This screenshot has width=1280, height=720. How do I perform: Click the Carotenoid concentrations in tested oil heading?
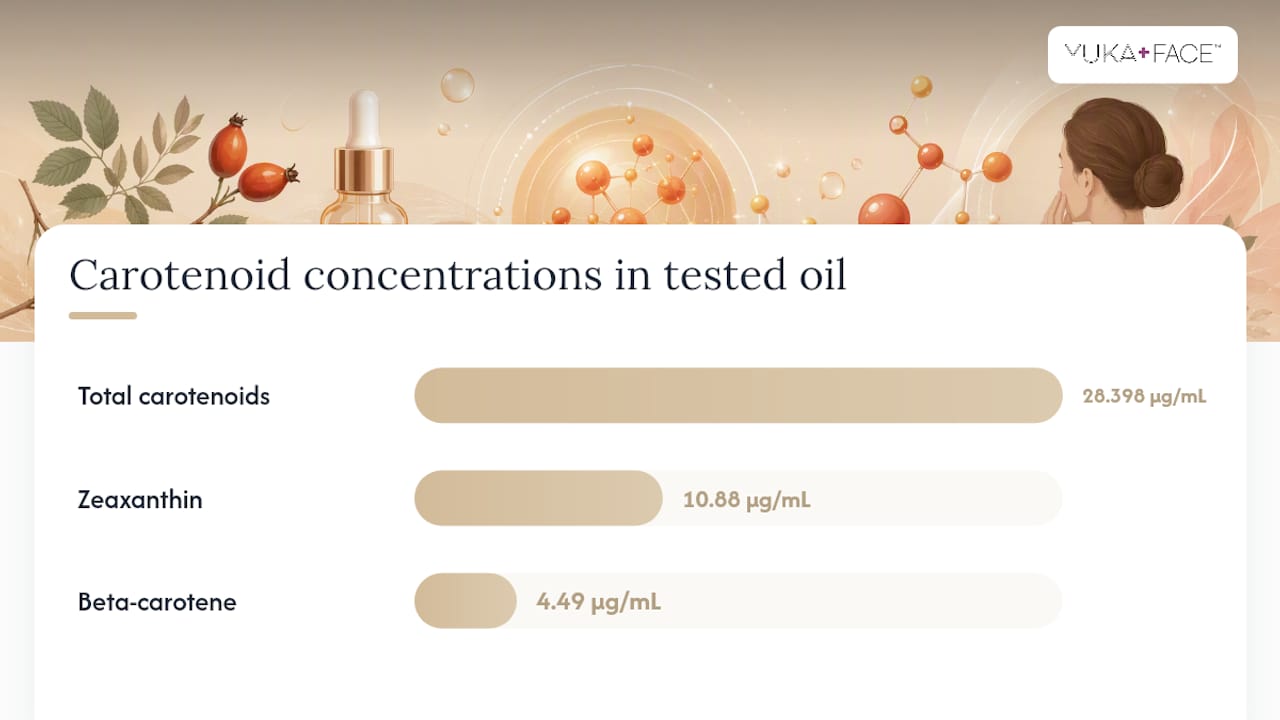pyautogui.click(x=457, y=275)
